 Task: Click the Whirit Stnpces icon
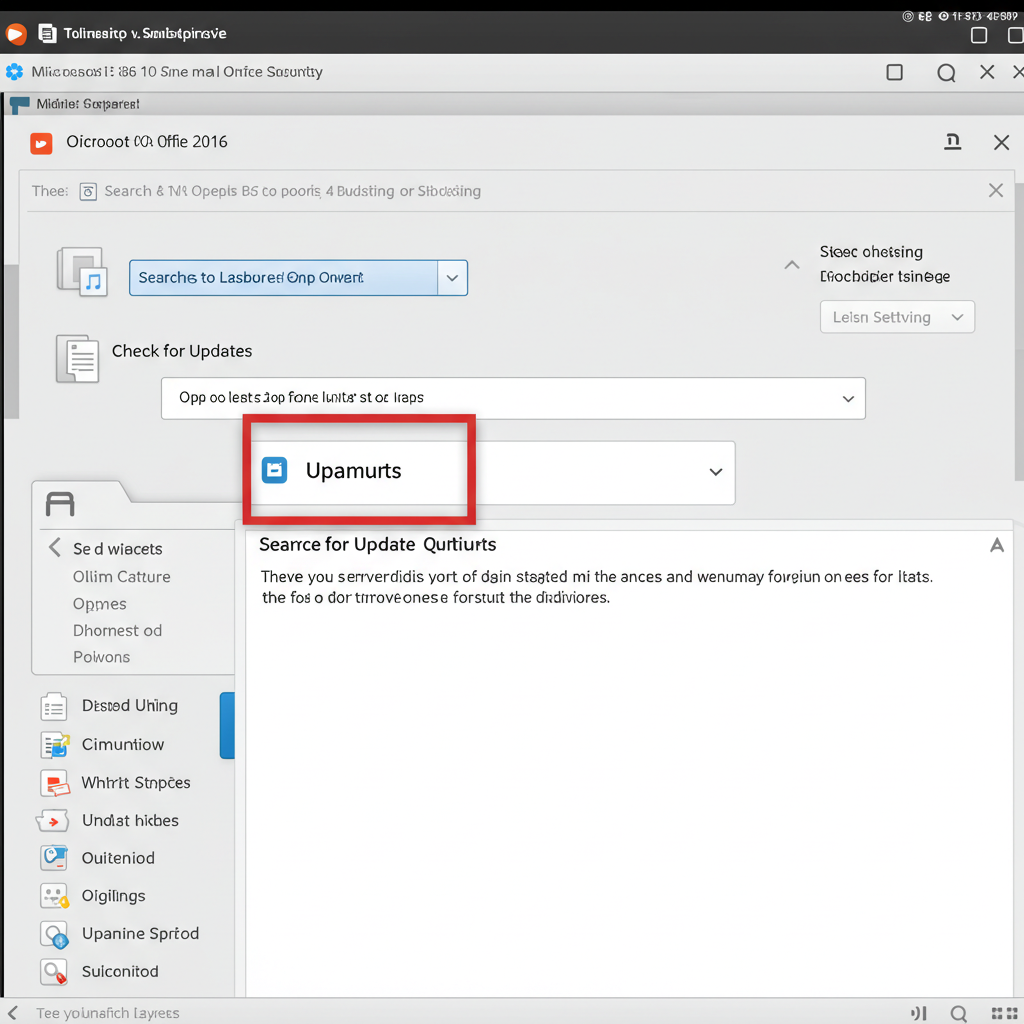tap(55, 783)
